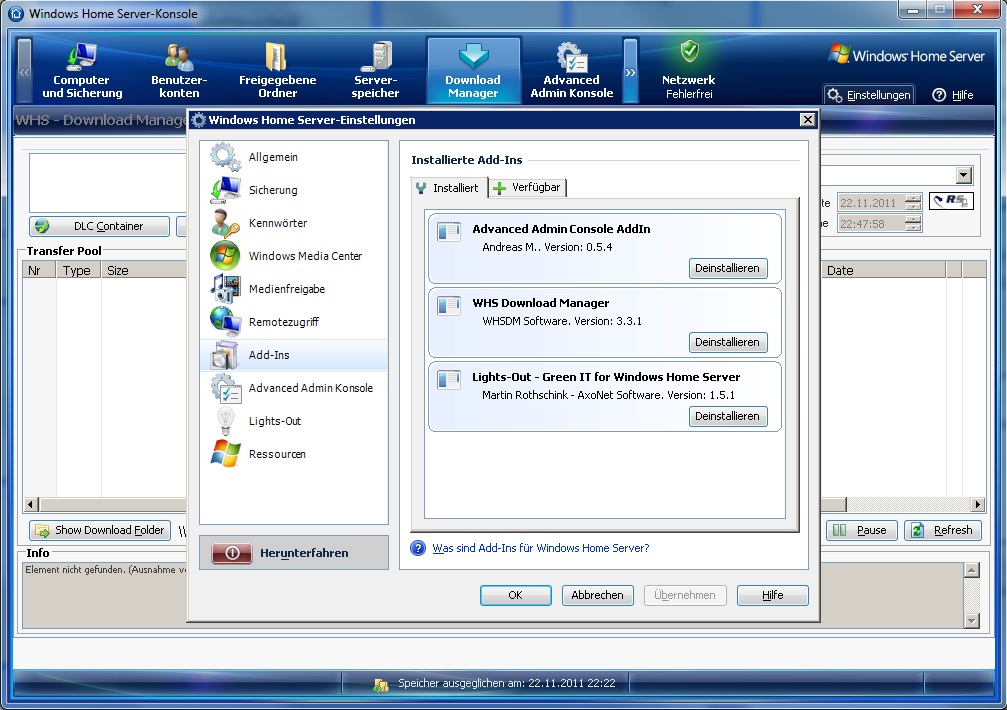1007x710 pixels.
Task: Click Windows Home Server logo
Action: [906, 55]
